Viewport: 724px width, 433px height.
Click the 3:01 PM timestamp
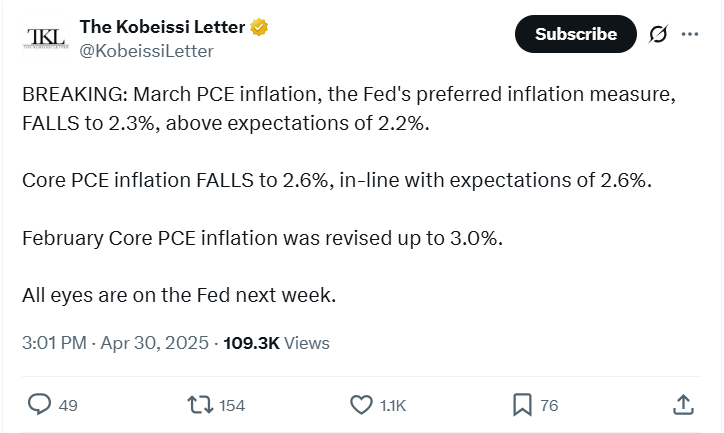point(55,343)
